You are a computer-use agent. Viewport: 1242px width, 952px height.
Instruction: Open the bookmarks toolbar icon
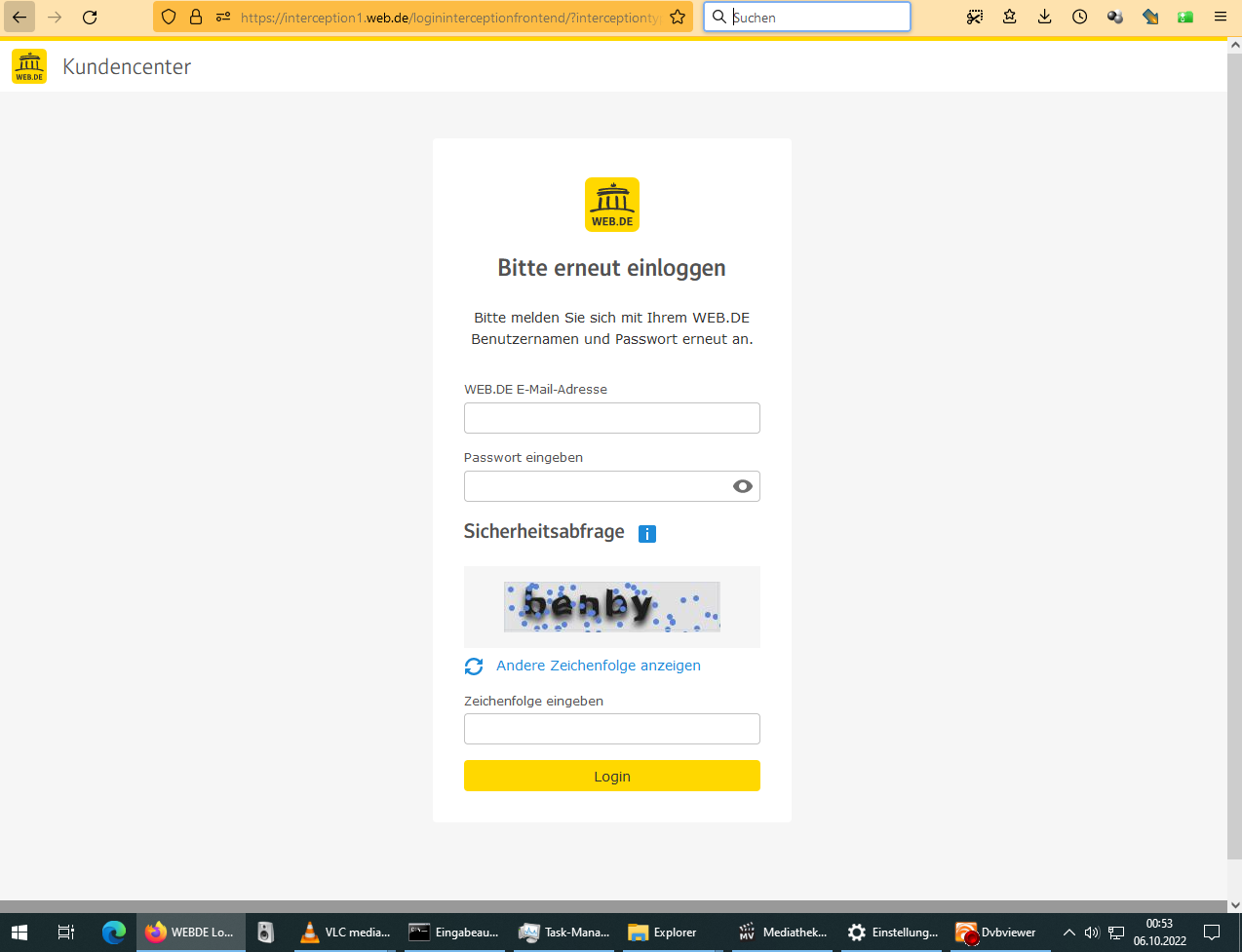click(1010, 17)
